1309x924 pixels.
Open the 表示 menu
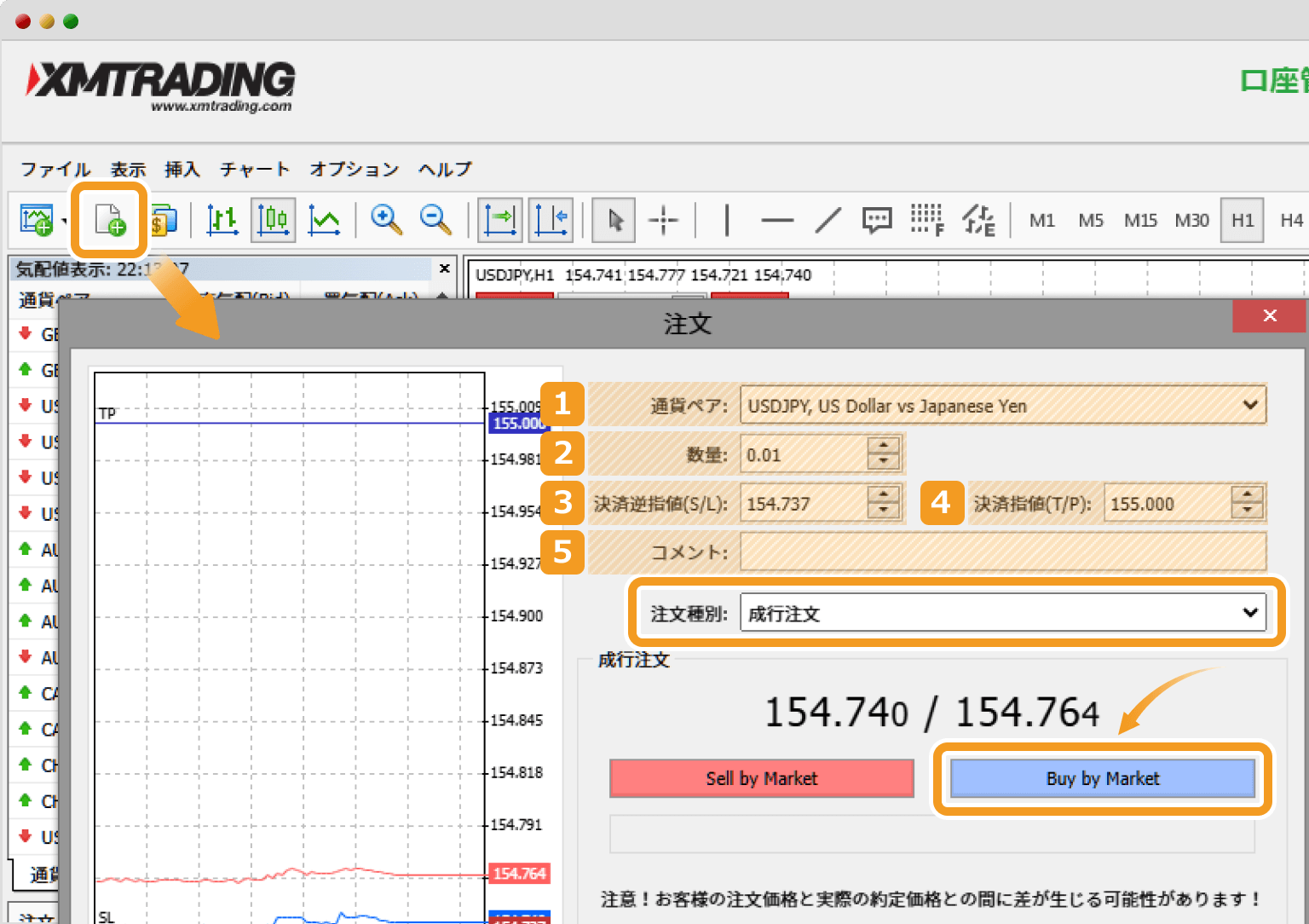[128, 169]
